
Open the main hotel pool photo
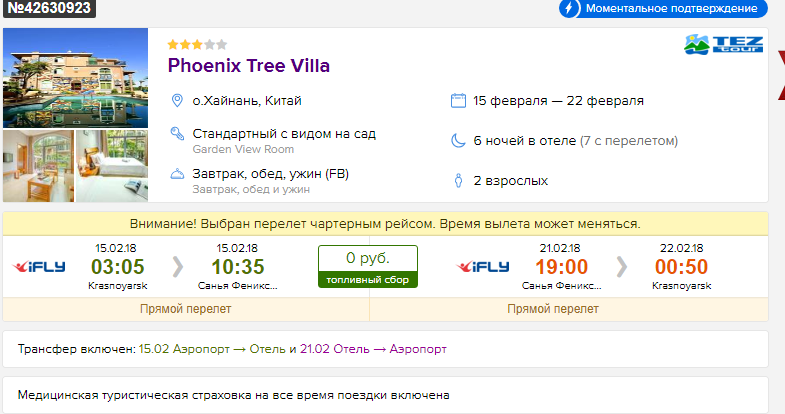coord(76,78)
